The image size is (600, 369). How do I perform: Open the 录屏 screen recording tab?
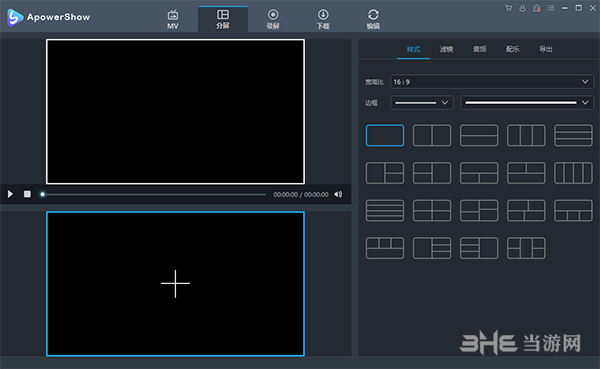point(273,19)
